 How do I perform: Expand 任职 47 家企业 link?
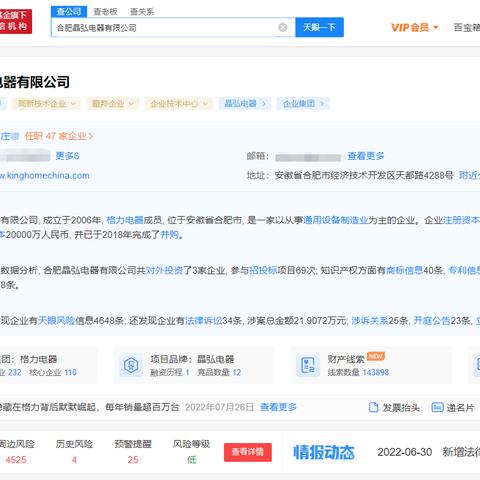pos(59,136)
